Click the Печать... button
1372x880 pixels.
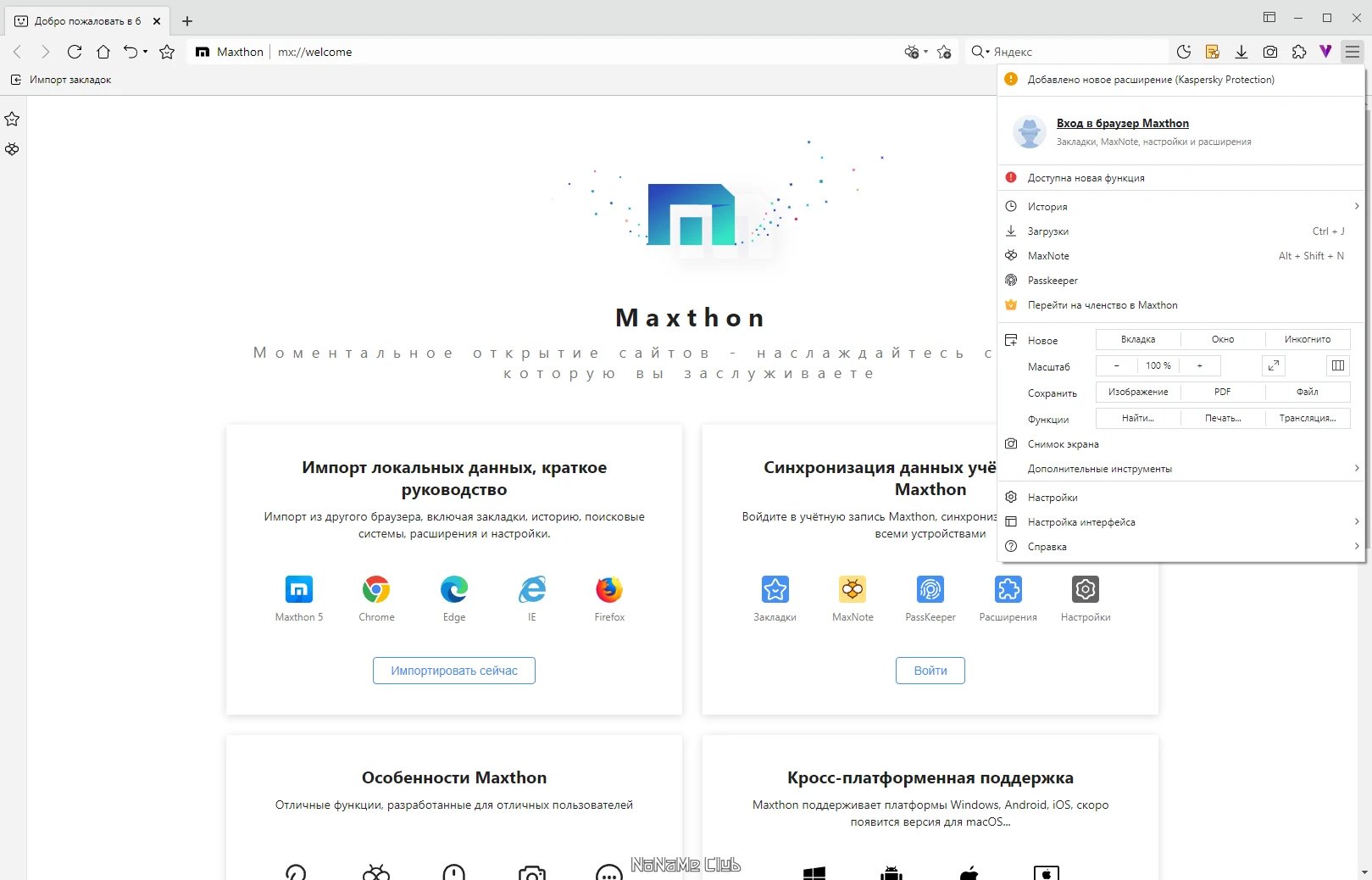[1223, 418]
